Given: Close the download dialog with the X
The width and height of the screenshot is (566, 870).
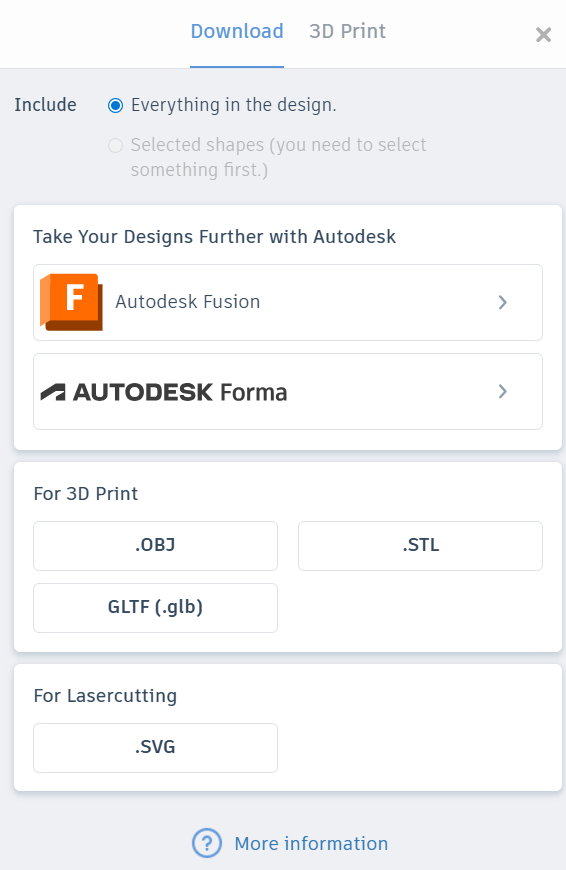Looking at the screenshot, I should pyautogui.click(x=543, y=34).
